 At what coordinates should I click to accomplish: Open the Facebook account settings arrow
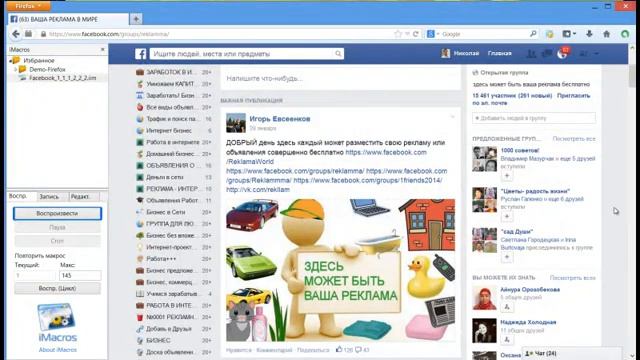pyautogui.click(x=596, y=53)
